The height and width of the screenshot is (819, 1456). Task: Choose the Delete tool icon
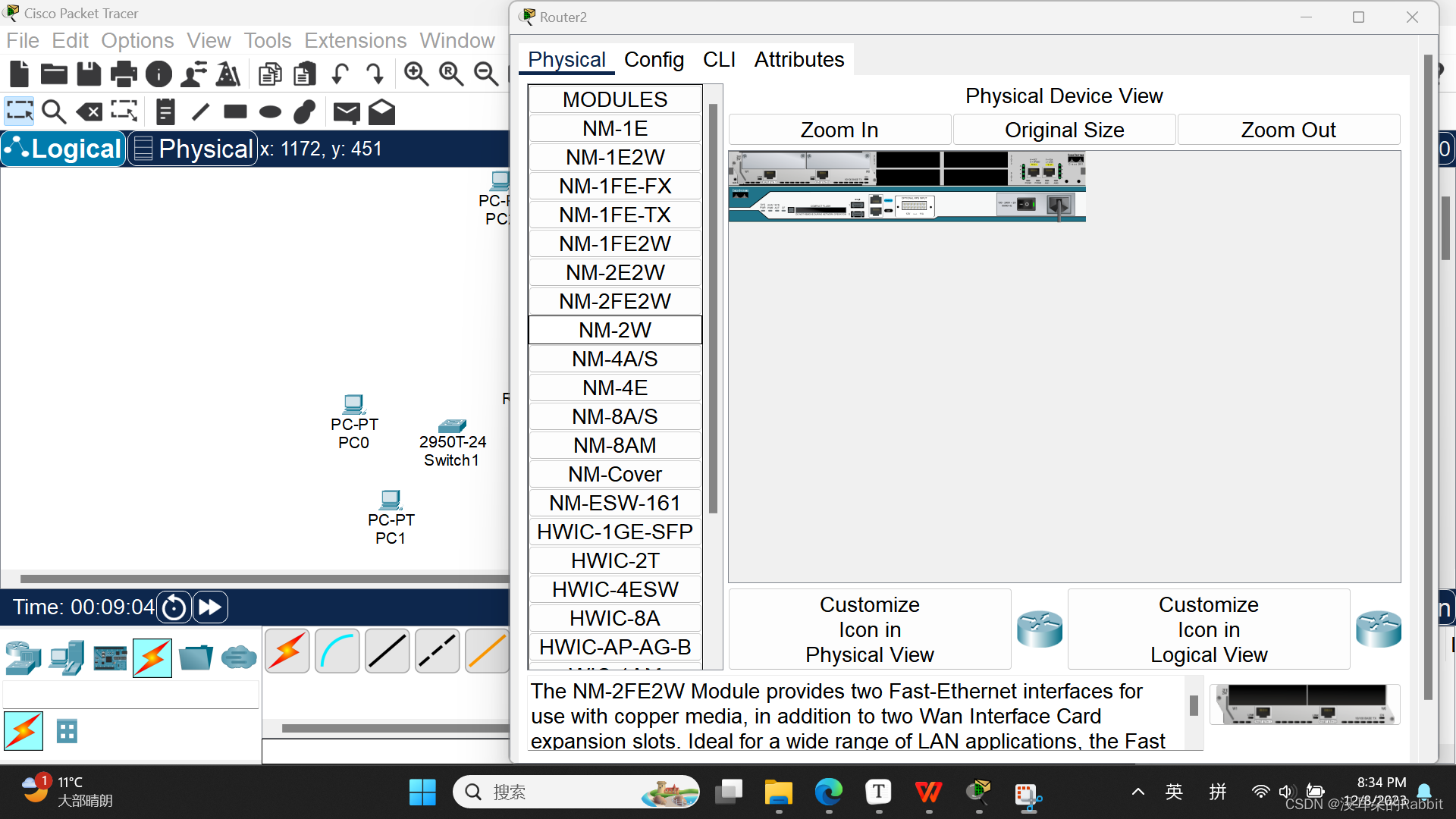89,111
